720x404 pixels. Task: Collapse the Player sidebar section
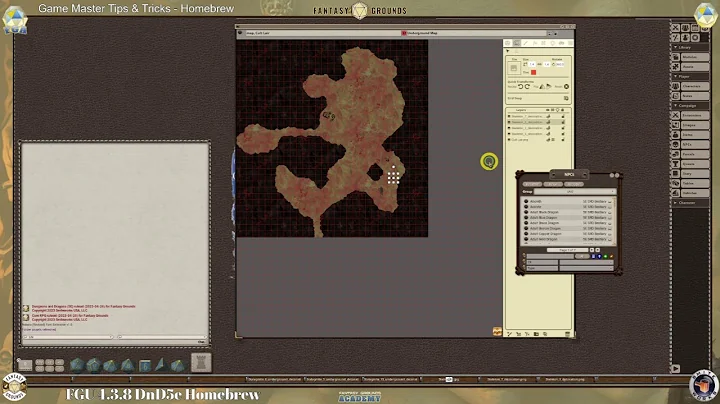[675, 76]
